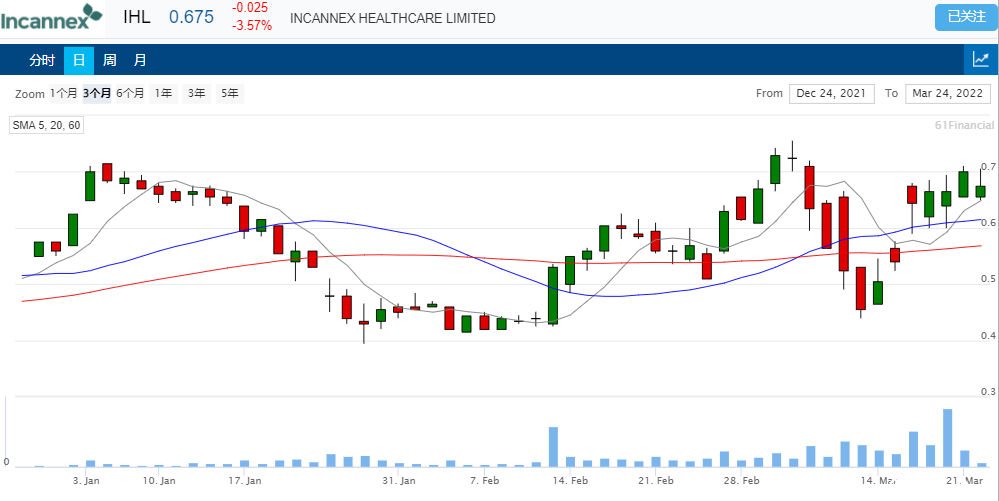Set zoom range to 5年
The height and width of the screenshot is (501, 999).
click(229, 93)
